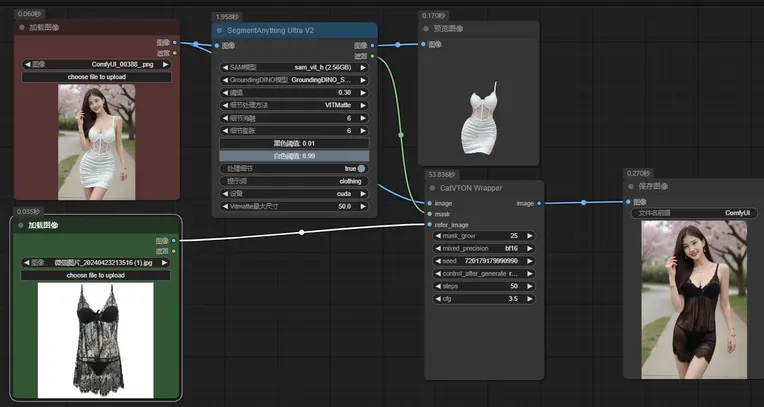The width and height of the screenshot is (764, 407).
Task: Click the right arrow on mask_grow
Action: (530, 236)
